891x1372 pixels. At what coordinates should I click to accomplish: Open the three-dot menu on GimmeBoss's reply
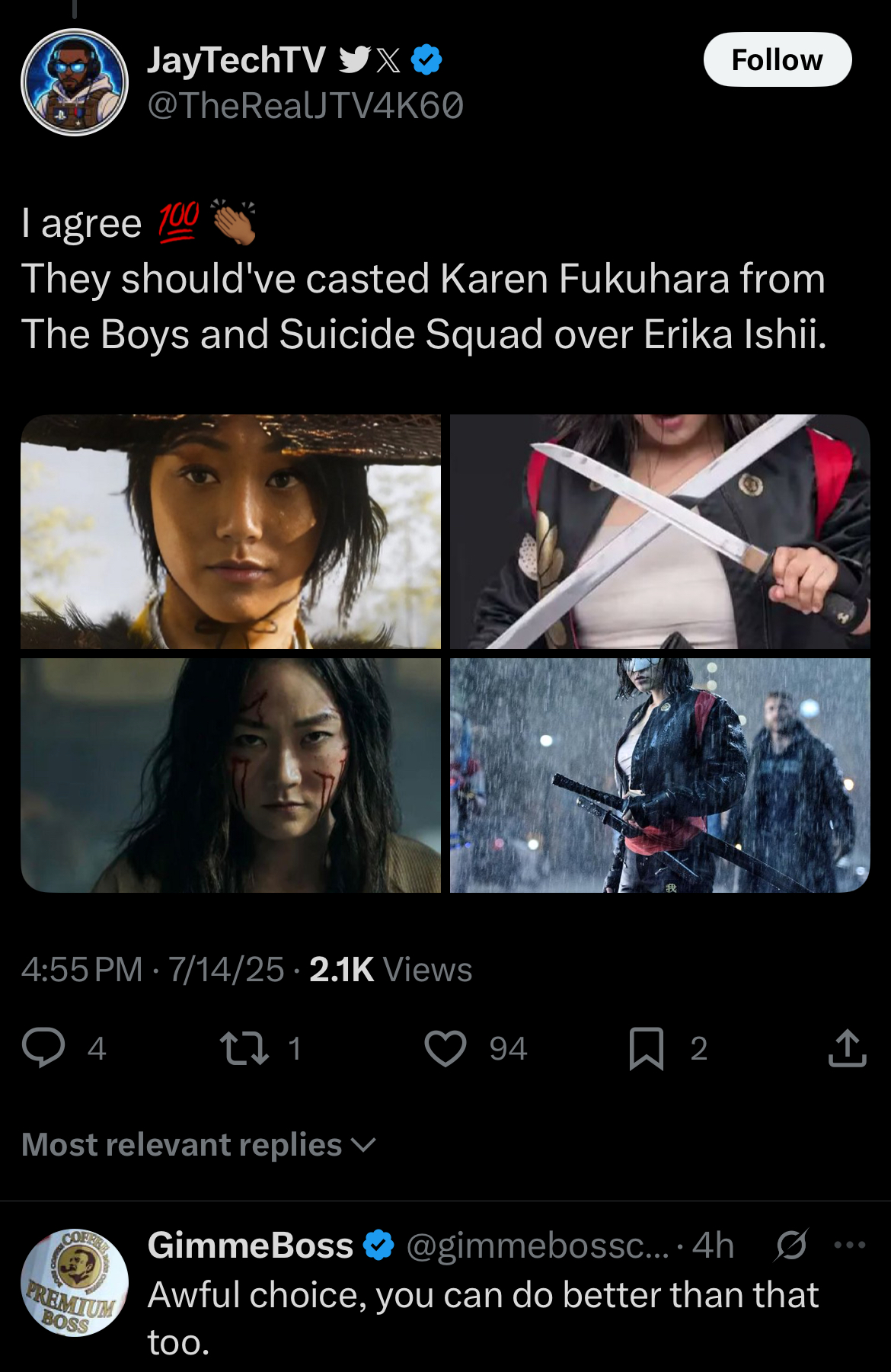click(850, 1246)
